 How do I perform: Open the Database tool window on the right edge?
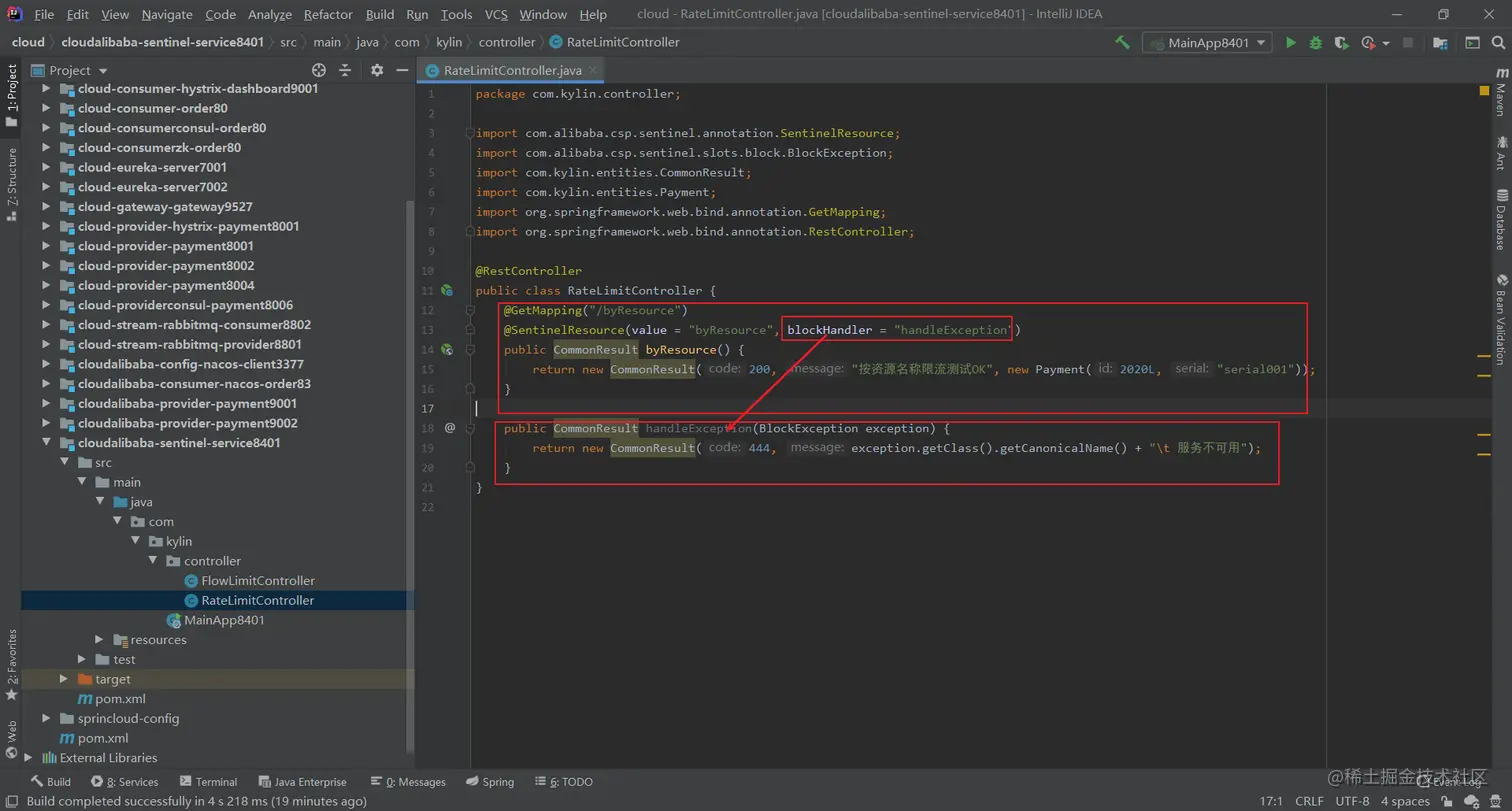pos(1501,220)
